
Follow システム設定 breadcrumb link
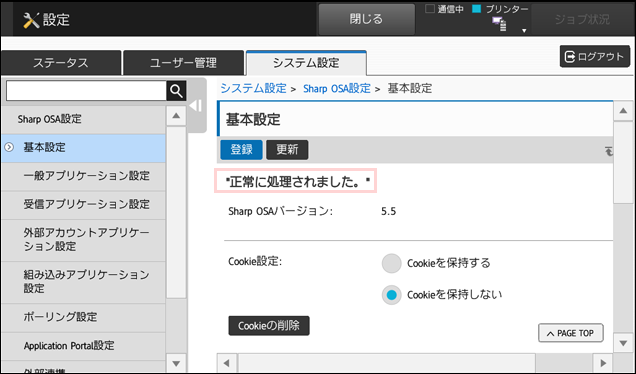(x=254, y=88)
